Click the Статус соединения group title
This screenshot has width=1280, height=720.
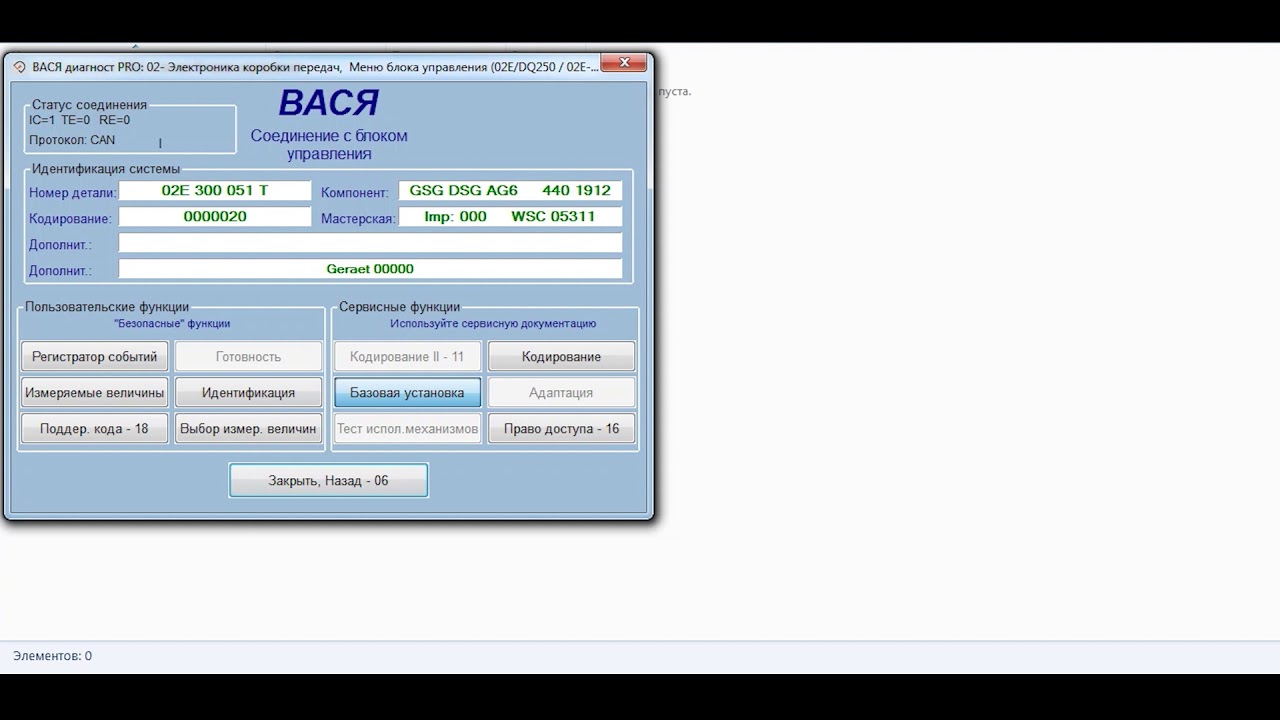click(89, 105)
